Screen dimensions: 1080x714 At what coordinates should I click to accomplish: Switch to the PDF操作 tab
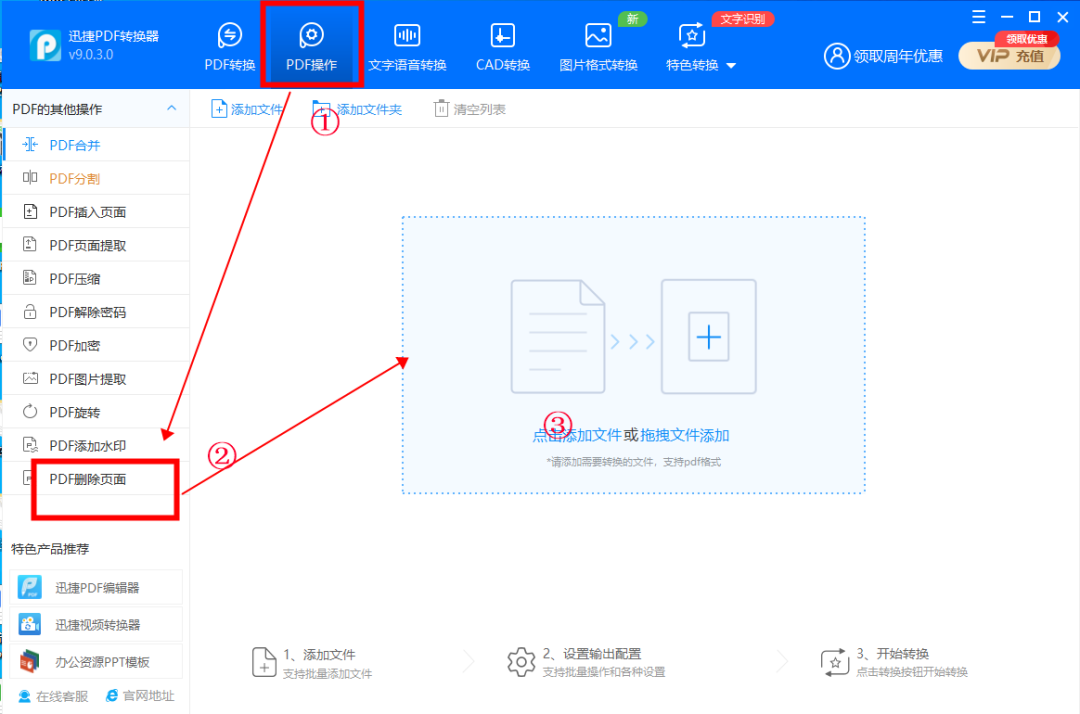pos(311,47)
